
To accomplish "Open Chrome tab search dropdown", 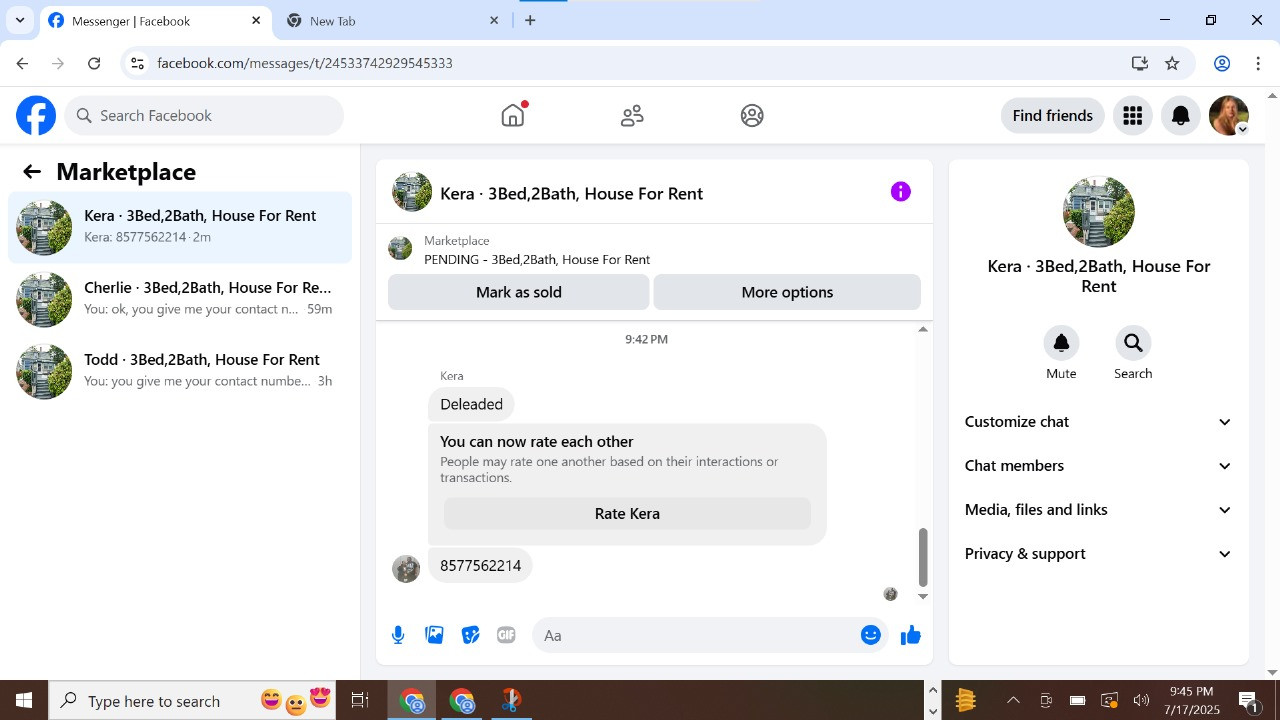I will [x=19, y=20].
